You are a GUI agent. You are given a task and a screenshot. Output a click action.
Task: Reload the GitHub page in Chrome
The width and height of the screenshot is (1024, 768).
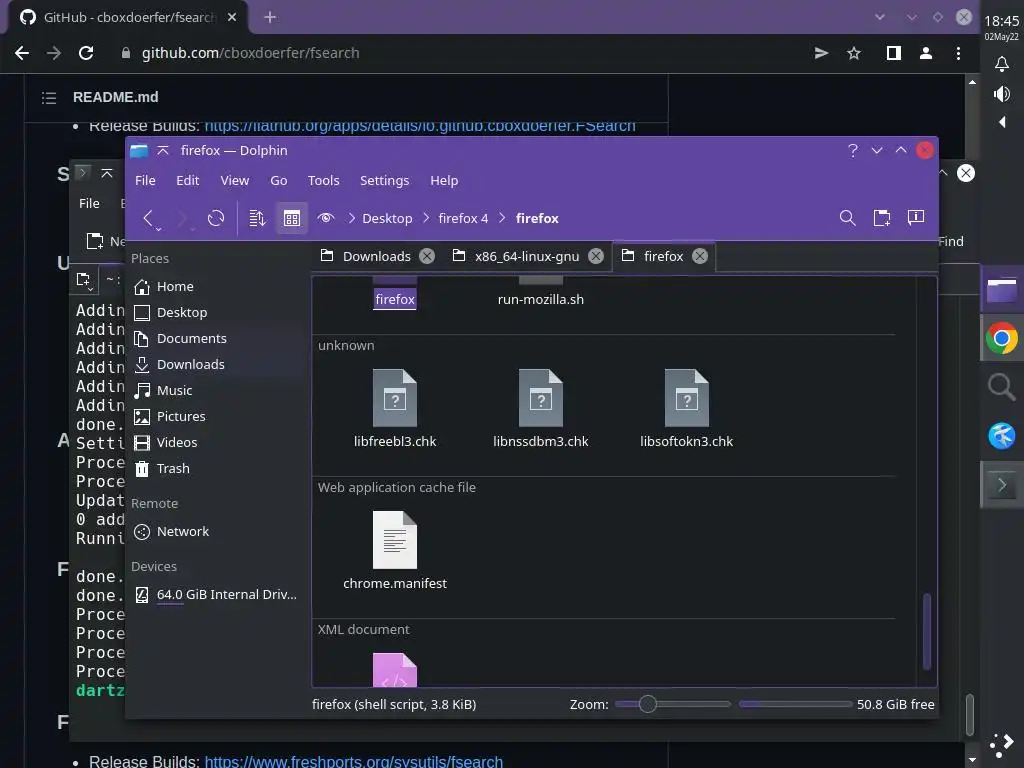point(86,53)
